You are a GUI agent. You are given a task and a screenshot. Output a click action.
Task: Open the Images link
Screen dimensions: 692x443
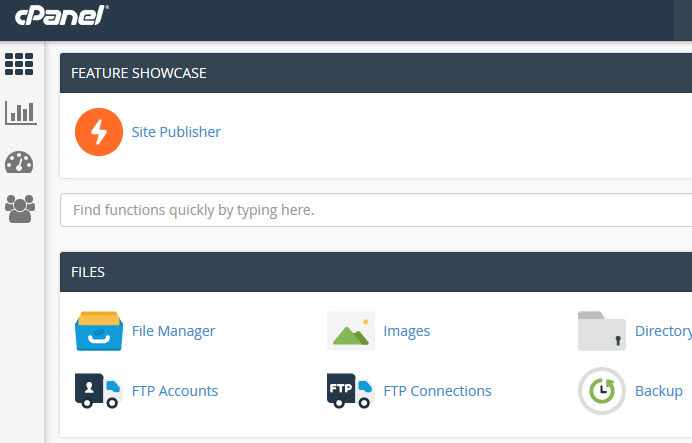click(x=406, y=331)
